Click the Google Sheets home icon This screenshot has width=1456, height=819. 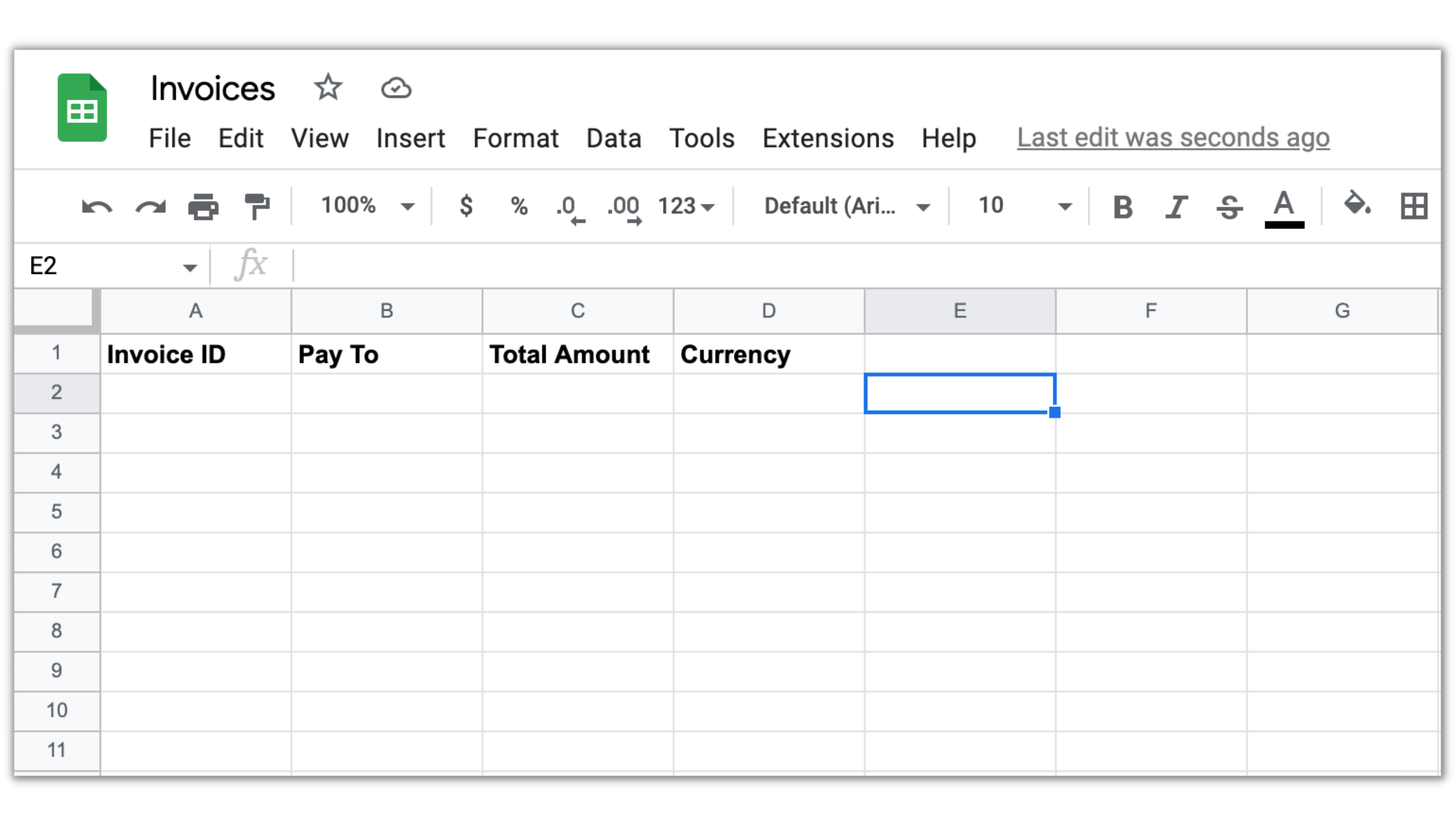82,107
